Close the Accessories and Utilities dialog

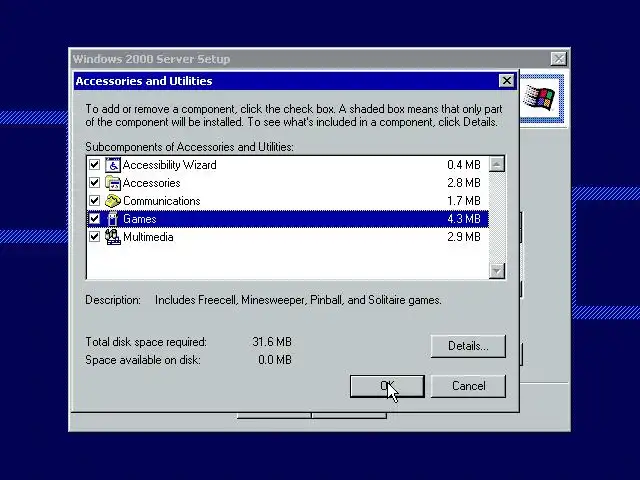tap(507, 81)
